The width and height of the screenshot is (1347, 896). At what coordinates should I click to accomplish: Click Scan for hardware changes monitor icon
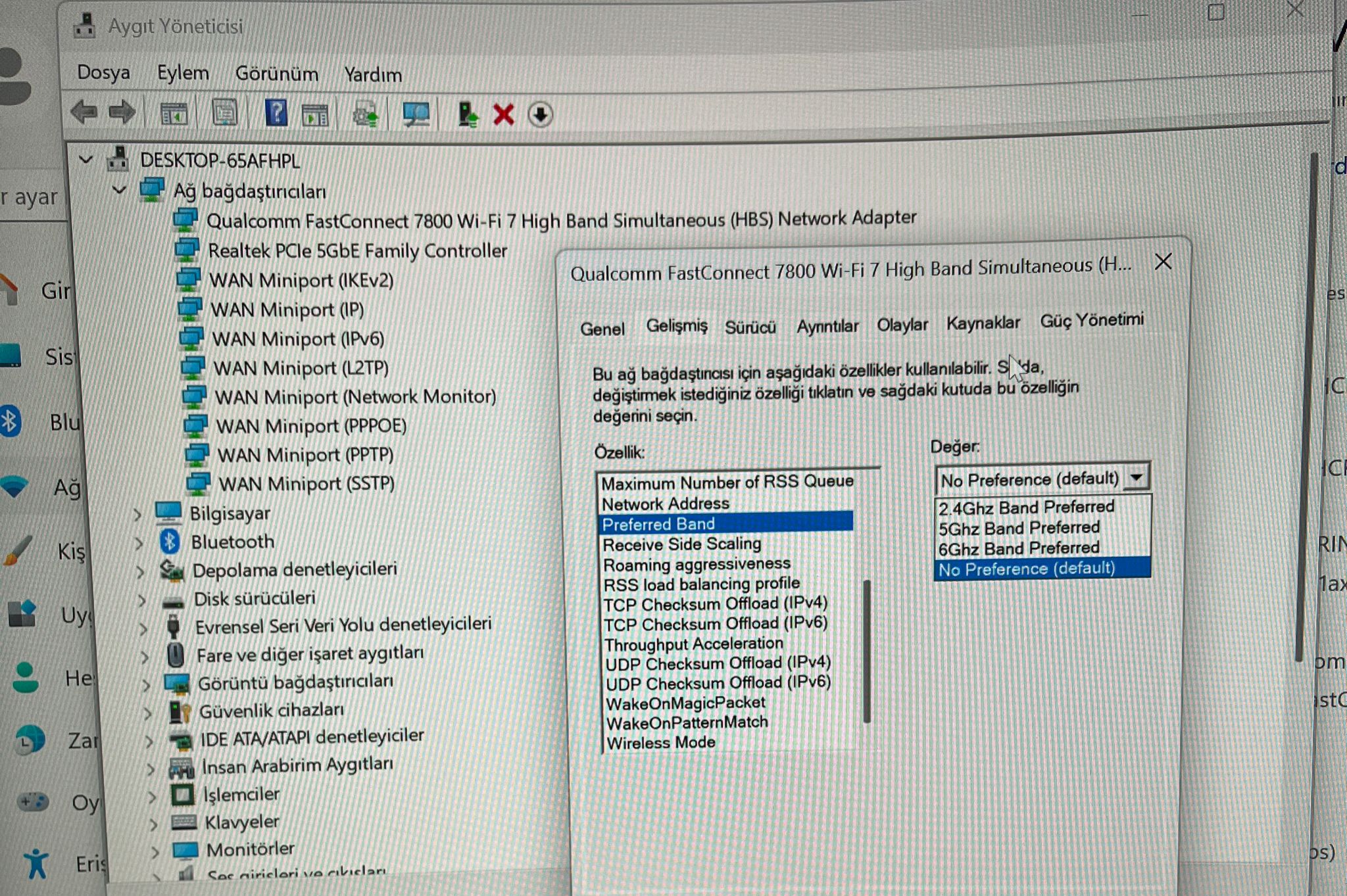416,114
